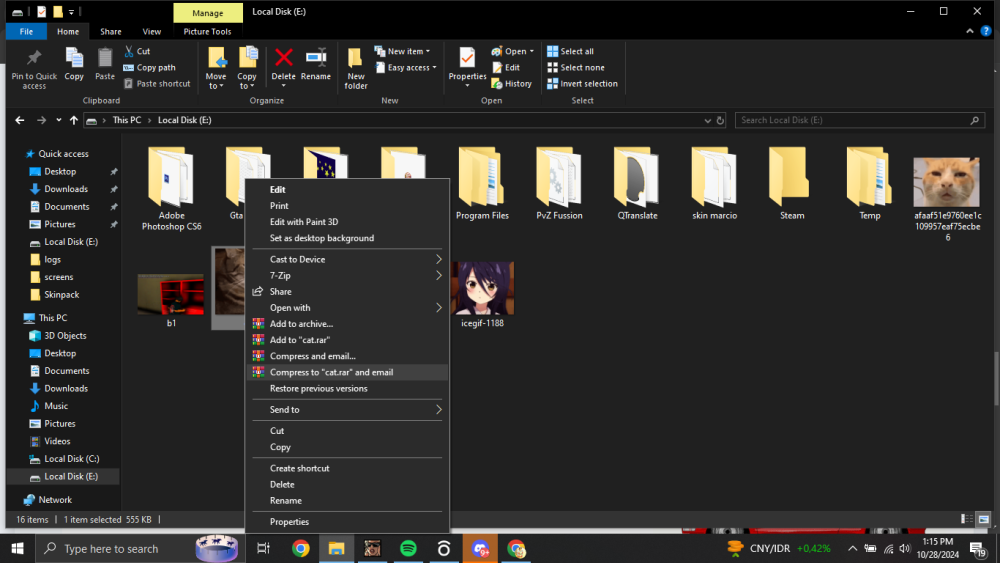The image size is (1000, 563).
Task: Expand the Cast to Device submenu
Action: [x=348, y=260]
